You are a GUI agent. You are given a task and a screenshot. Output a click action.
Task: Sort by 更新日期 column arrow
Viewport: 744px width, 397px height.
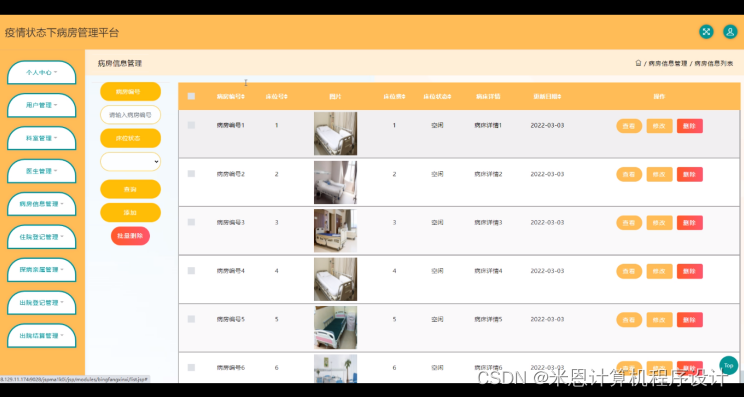point(560,97)
